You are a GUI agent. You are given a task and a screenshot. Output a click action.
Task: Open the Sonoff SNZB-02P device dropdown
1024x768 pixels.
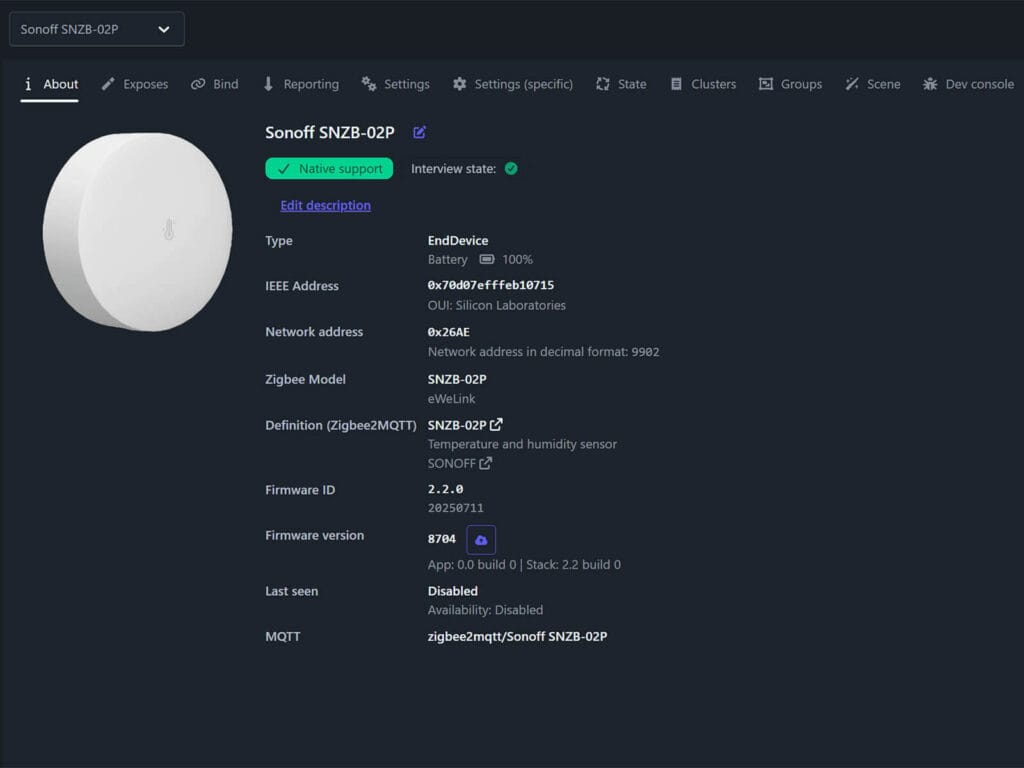pyautogui.click(x=97, y=29)
